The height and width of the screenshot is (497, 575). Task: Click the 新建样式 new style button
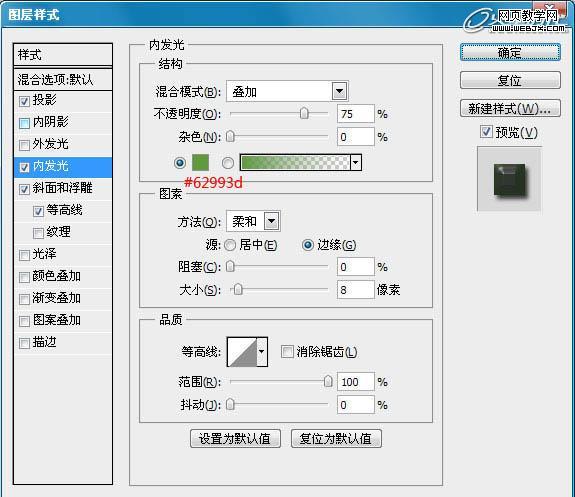510,108
